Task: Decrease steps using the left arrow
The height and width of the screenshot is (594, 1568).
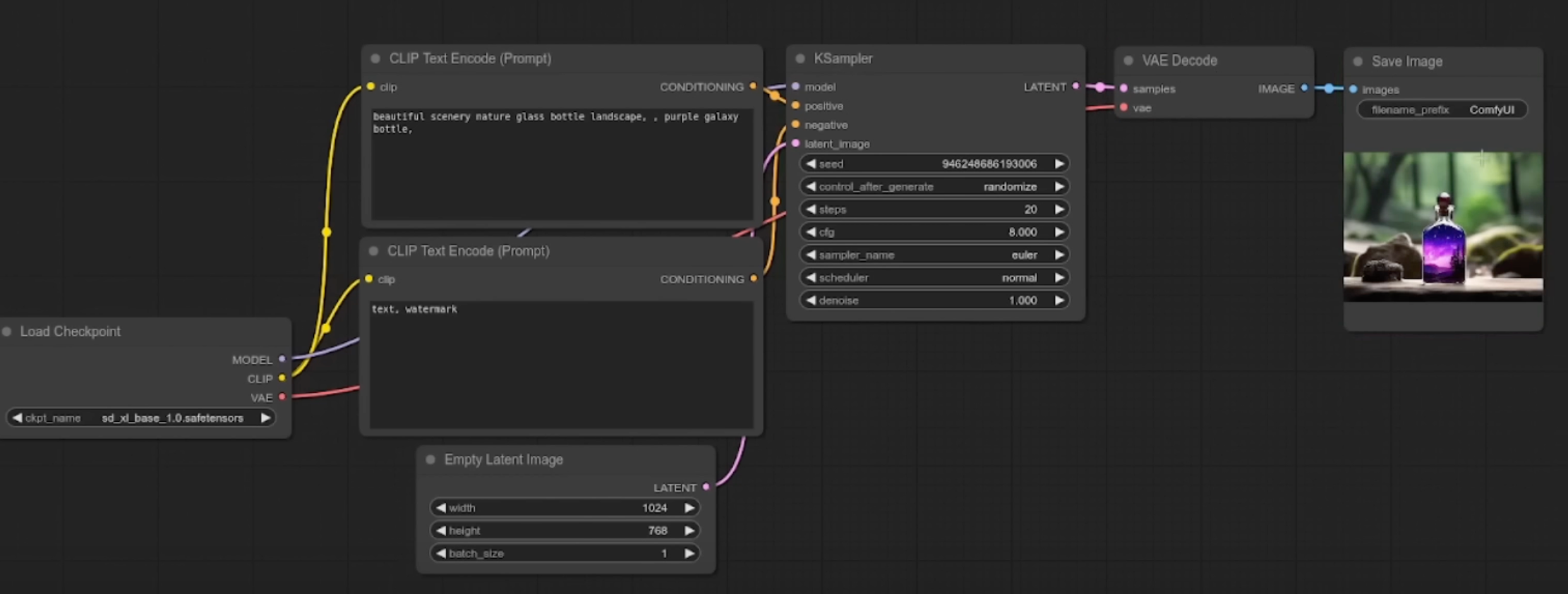Action: pyautogui.click(x=811, y=210)
